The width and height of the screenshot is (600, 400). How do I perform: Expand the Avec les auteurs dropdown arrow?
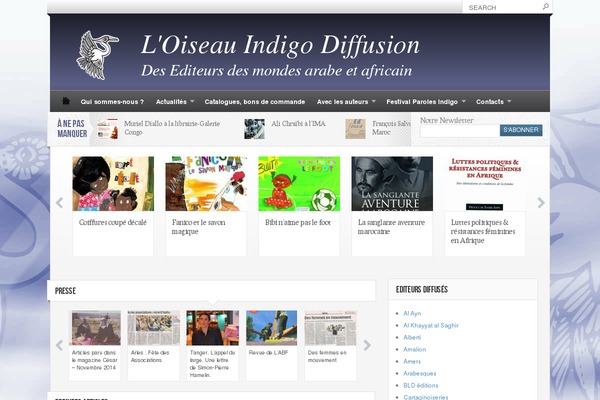click(373, 101)
